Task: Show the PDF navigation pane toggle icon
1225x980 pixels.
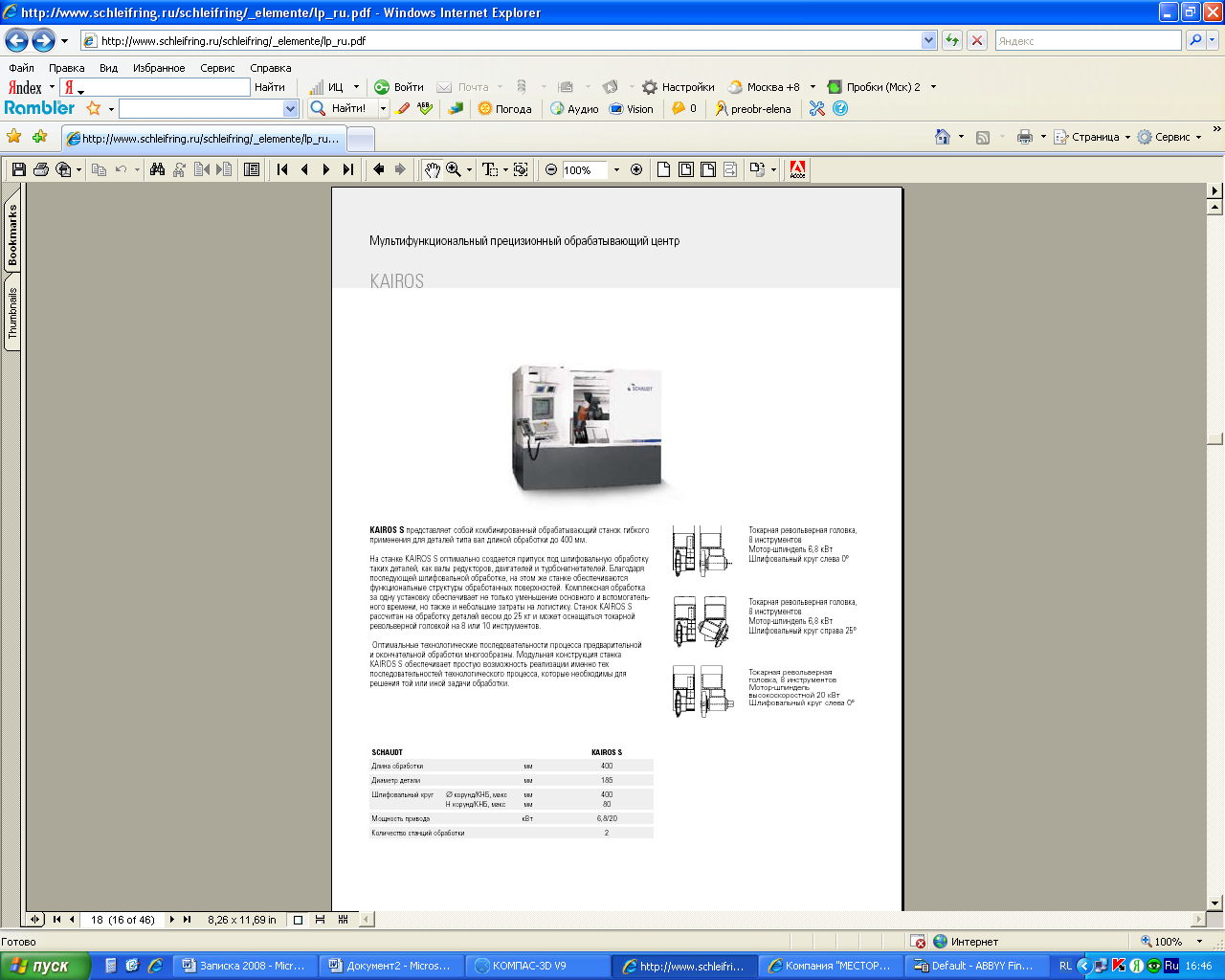Action: coord(252,169)
